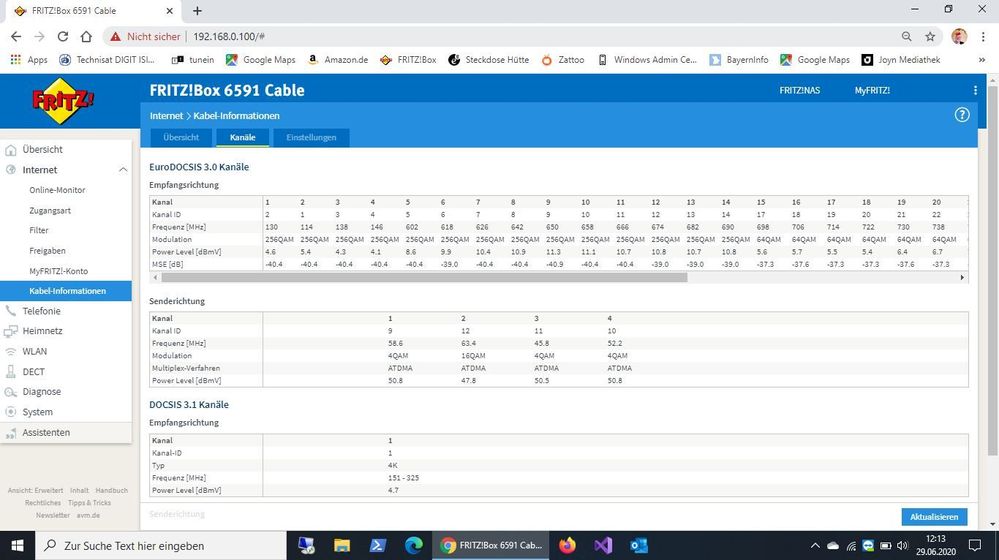Click the Telefonie phone icon
Viewport: 999px width, 560px height.
[x=10, y=311]
